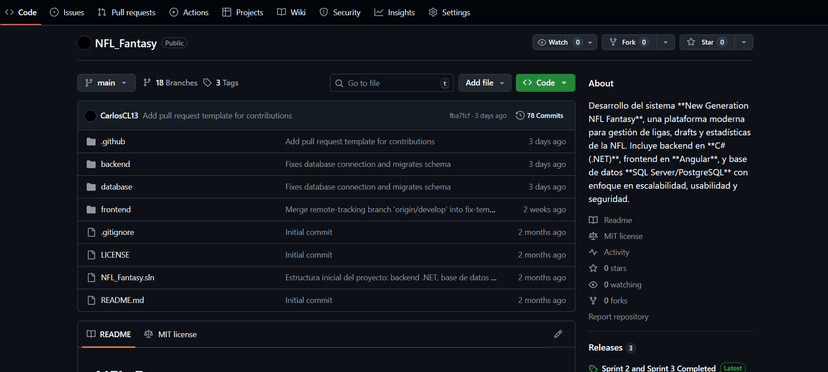View the 78 Commits history
Image resolution: width=828 pixels, height=372 pixels.
point(540,116)
